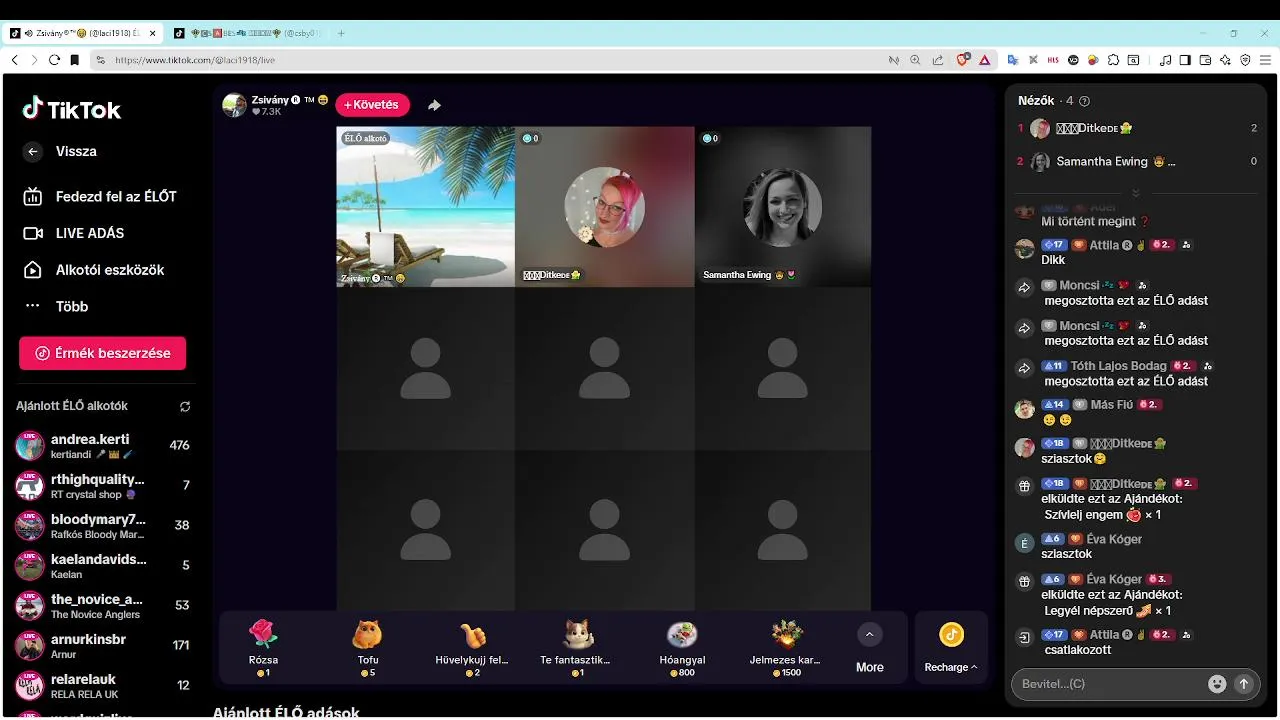
Task: Click Zsivány streamer avatar
Action: [x=234, y=105]
